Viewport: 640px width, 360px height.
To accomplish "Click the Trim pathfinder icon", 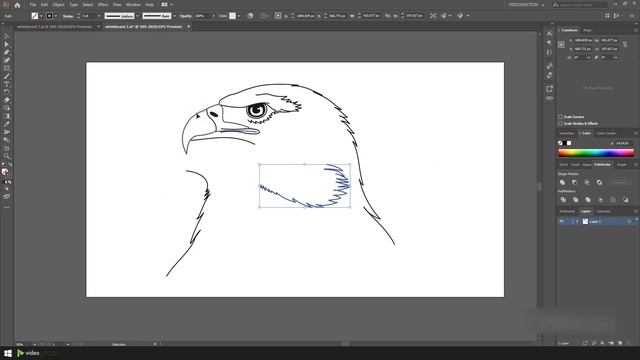I will [576, 200].
